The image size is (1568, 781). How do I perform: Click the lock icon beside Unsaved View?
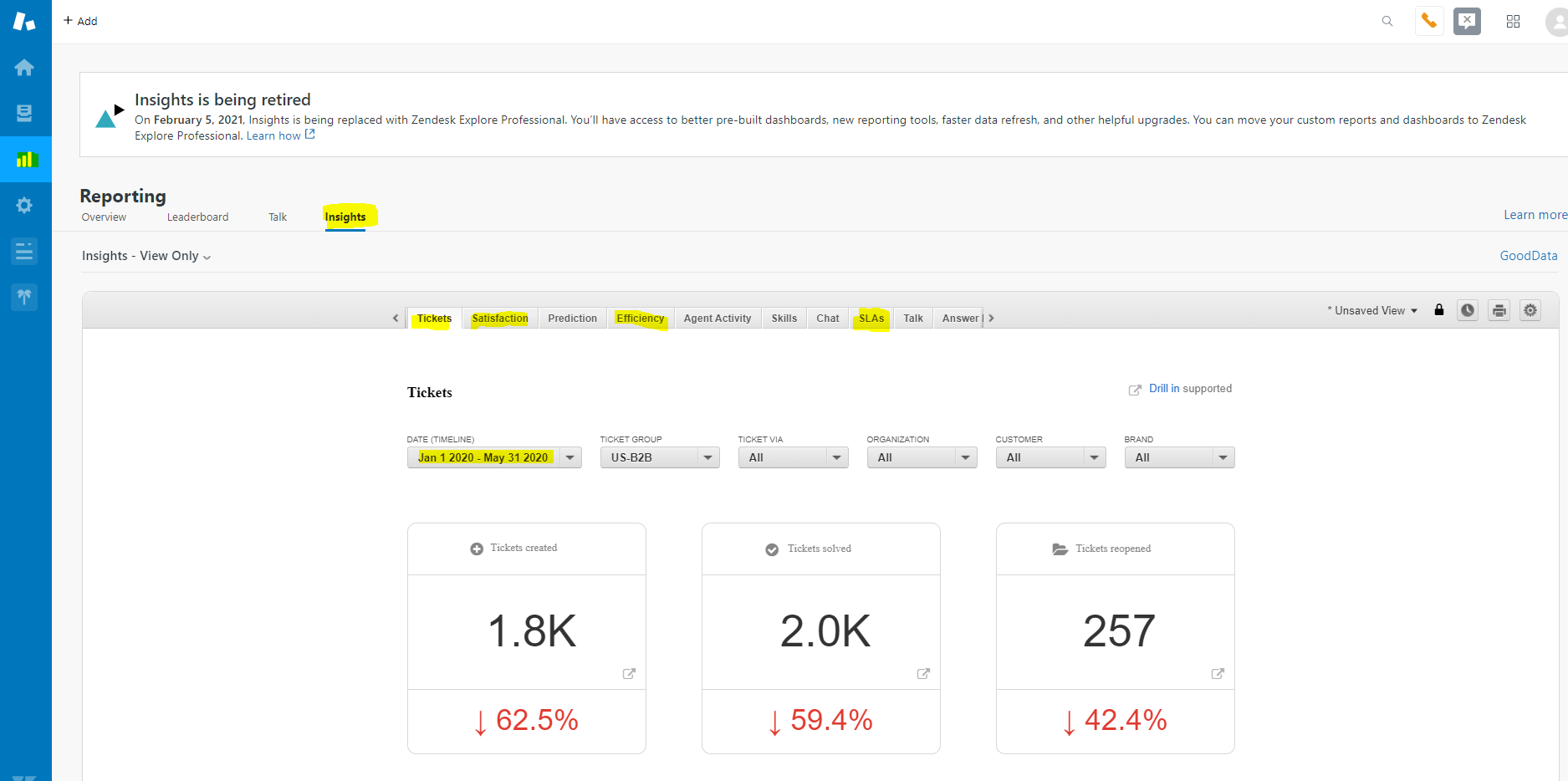point(1439,310)
